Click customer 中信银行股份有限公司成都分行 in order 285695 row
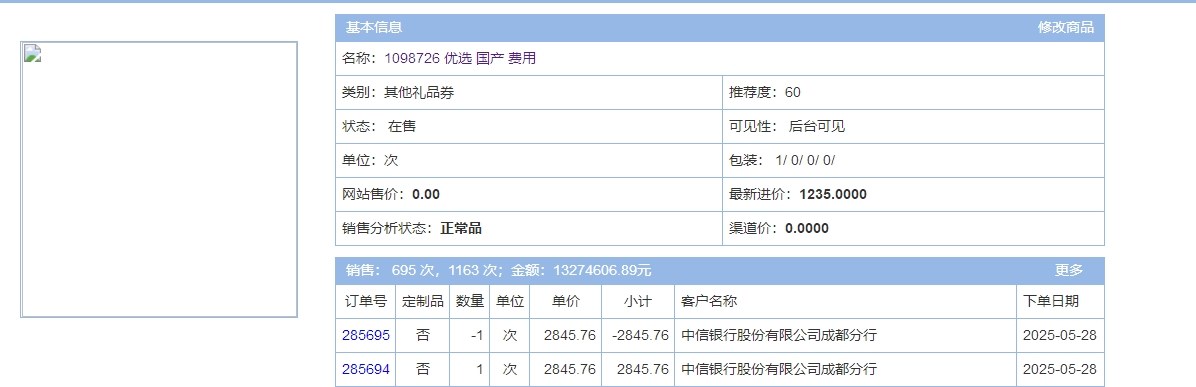This screenshot has width=1196, height=387. coord(779,335)
